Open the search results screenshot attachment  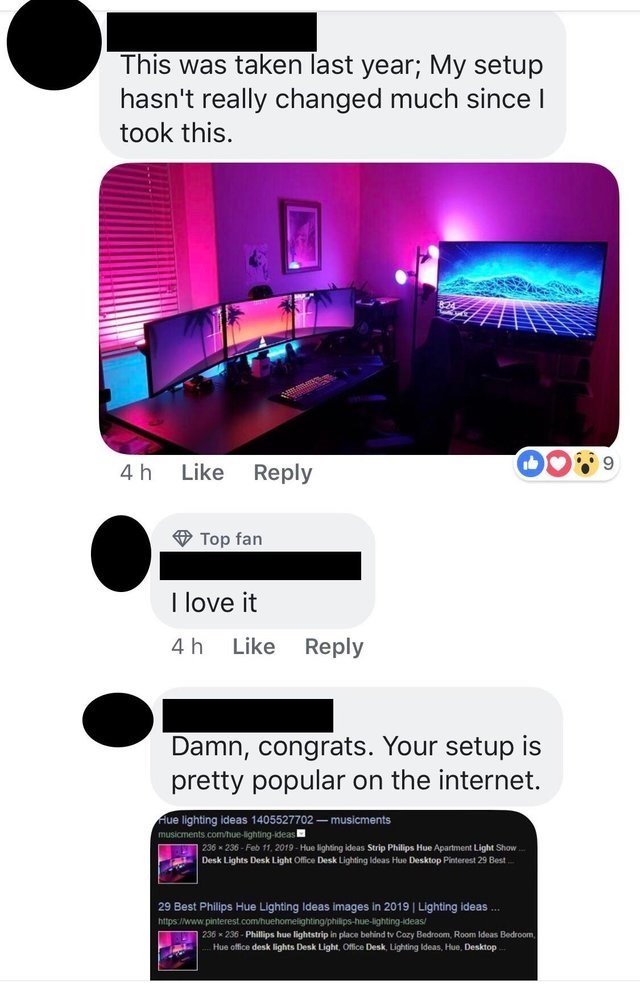(344, 895)
